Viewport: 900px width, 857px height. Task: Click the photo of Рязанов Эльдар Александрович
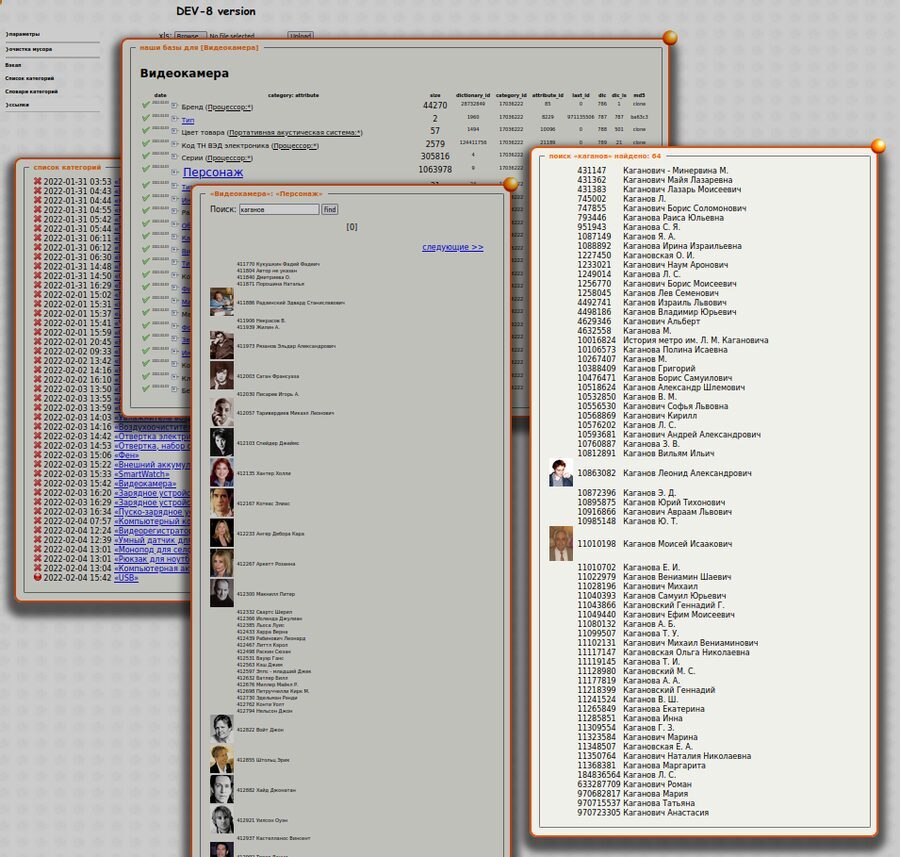click(x=222, y=346)
